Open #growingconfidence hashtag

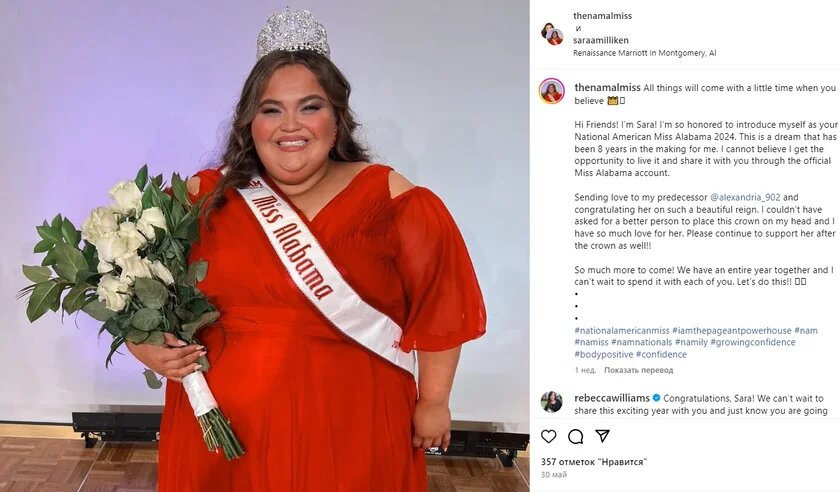pyautogui.click(x=753, y=342)
